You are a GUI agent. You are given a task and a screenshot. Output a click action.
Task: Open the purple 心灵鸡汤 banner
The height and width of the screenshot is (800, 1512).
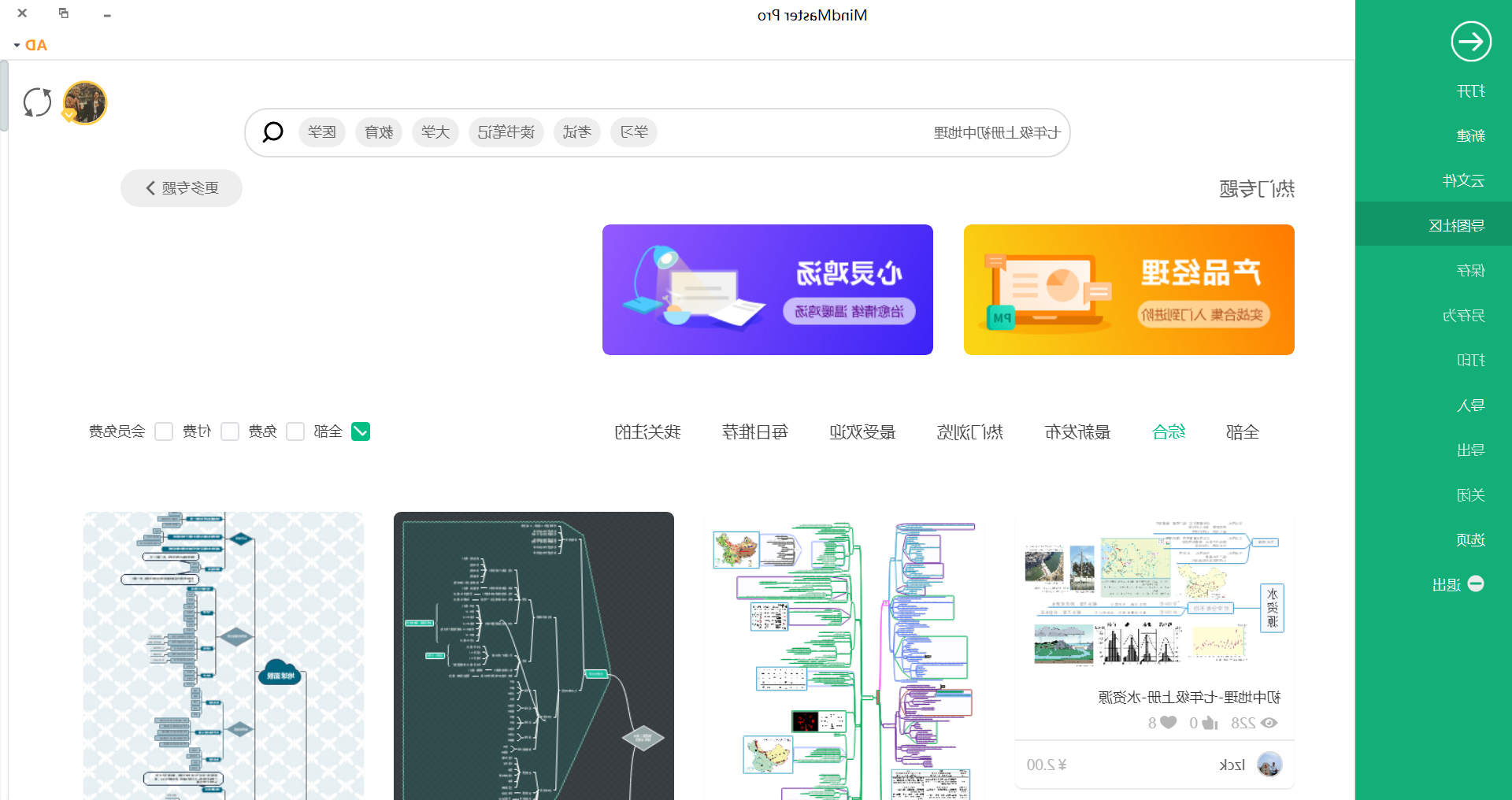[x=768, y=290]
